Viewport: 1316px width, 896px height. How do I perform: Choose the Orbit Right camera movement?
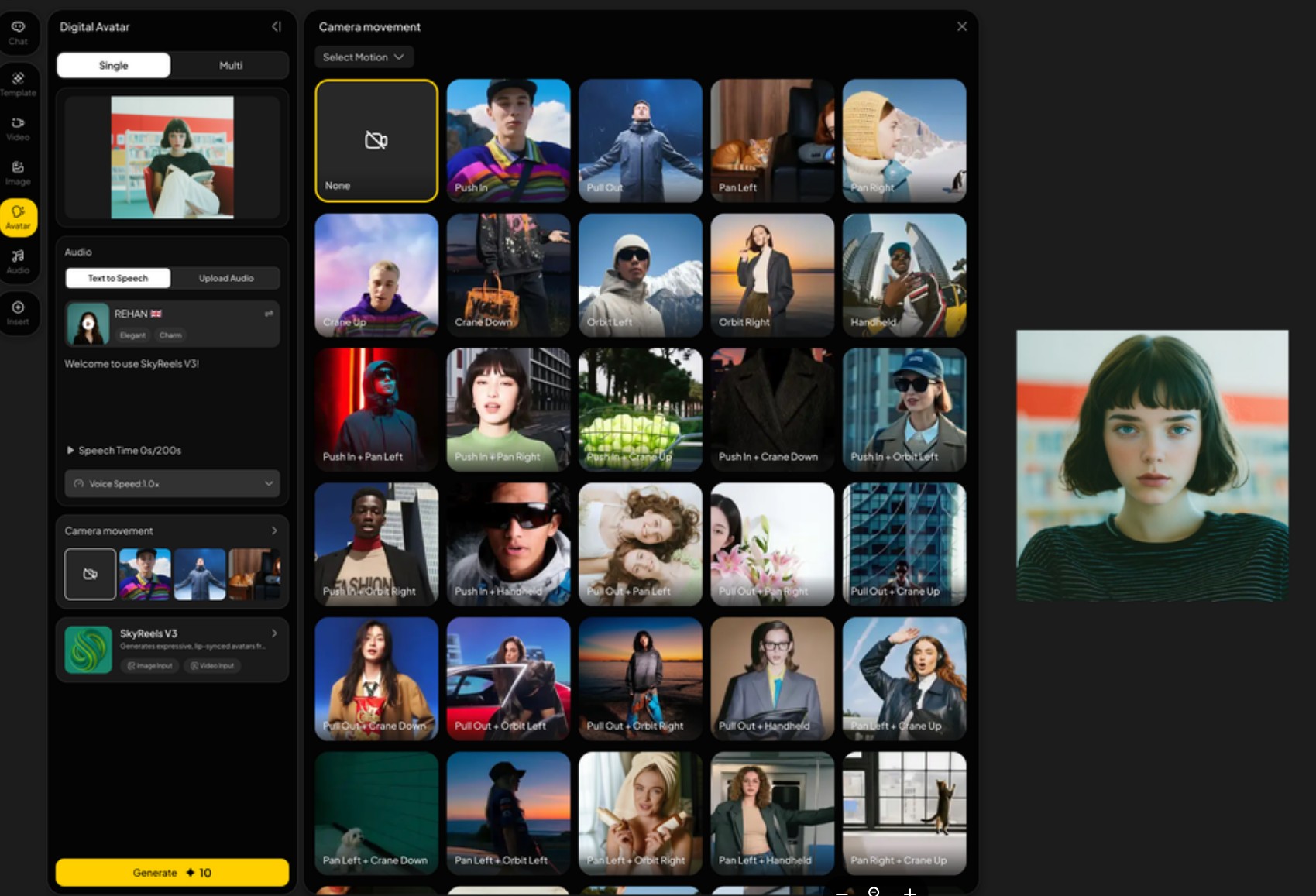[x=772, y=275]
